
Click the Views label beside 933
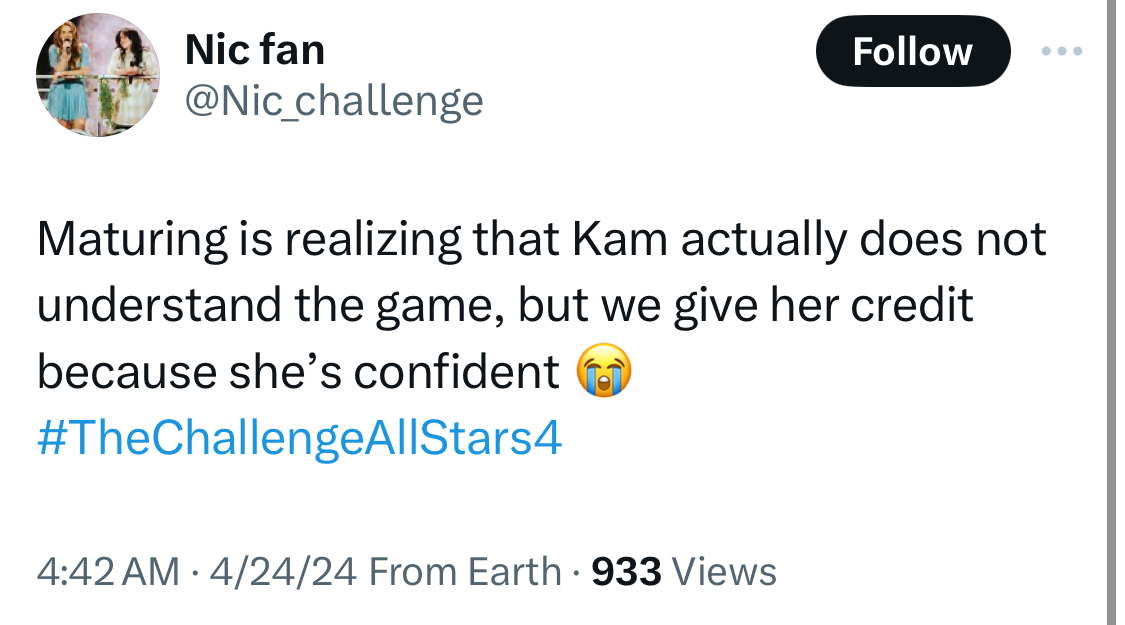pos(724,572)
